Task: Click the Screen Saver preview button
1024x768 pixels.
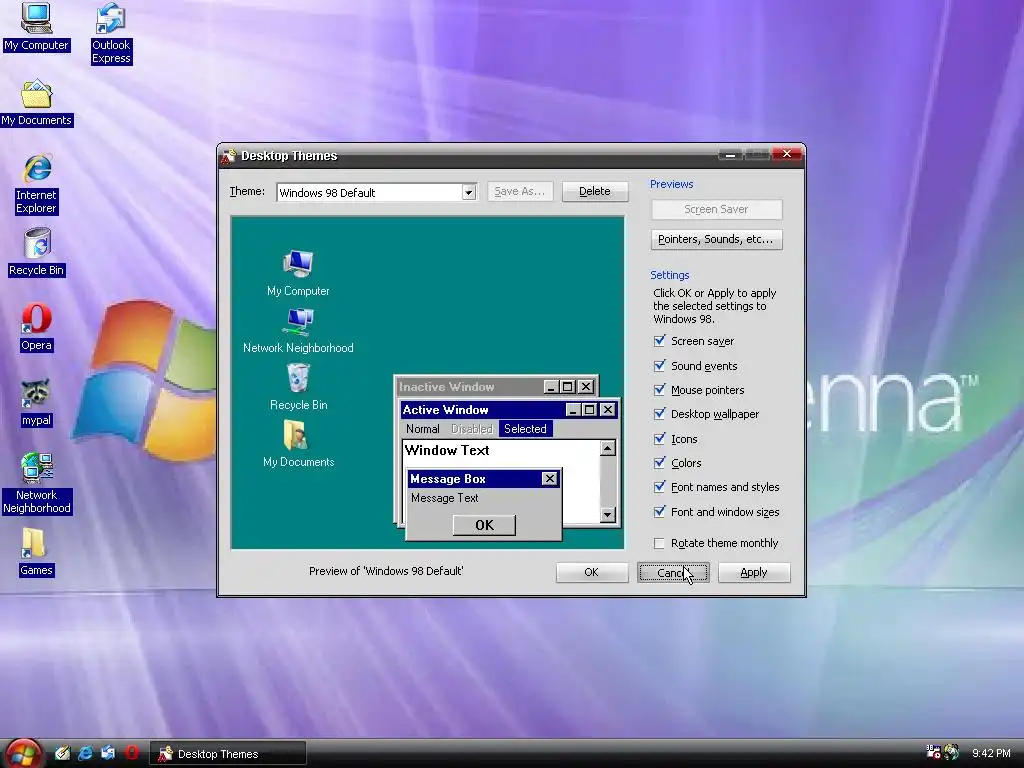Action: (716, 210)
